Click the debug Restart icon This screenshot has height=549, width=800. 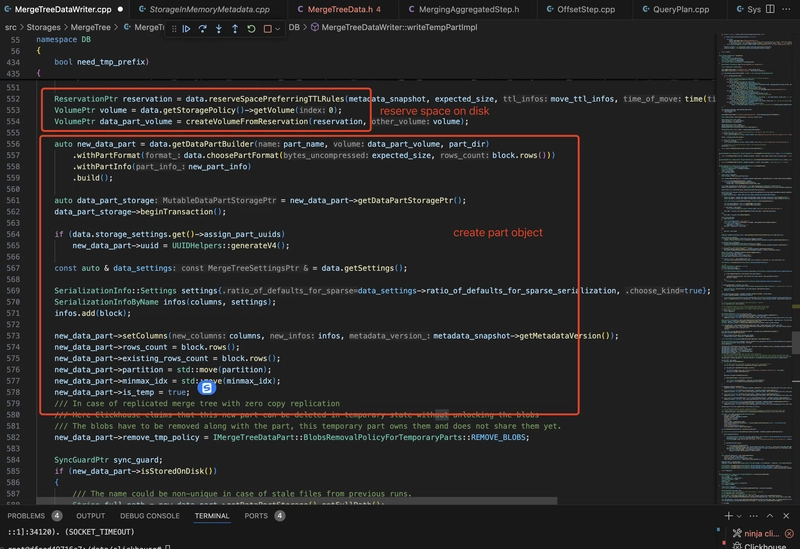tap(251, 29)
